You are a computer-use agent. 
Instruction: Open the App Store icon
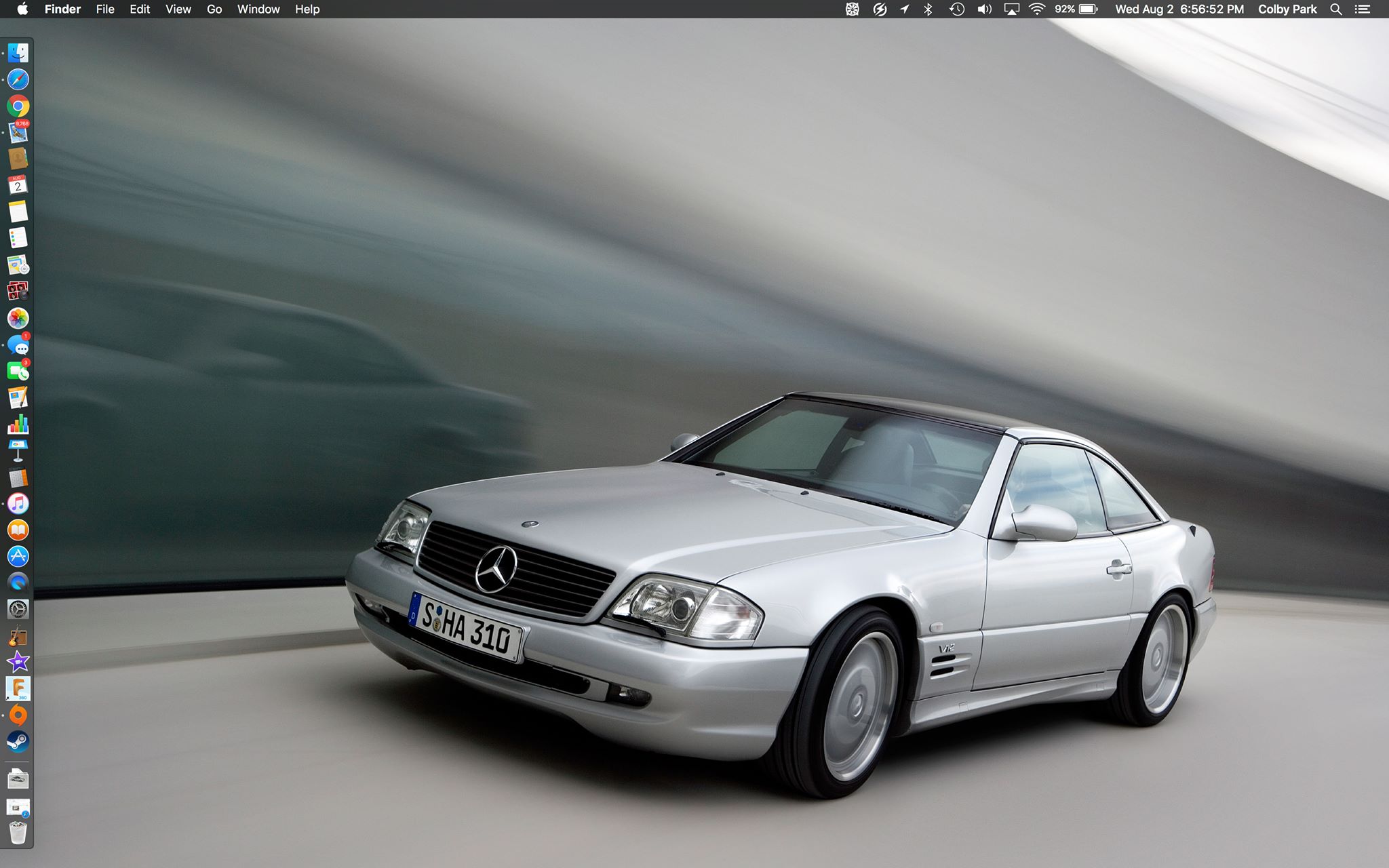[x=18, y=557]
